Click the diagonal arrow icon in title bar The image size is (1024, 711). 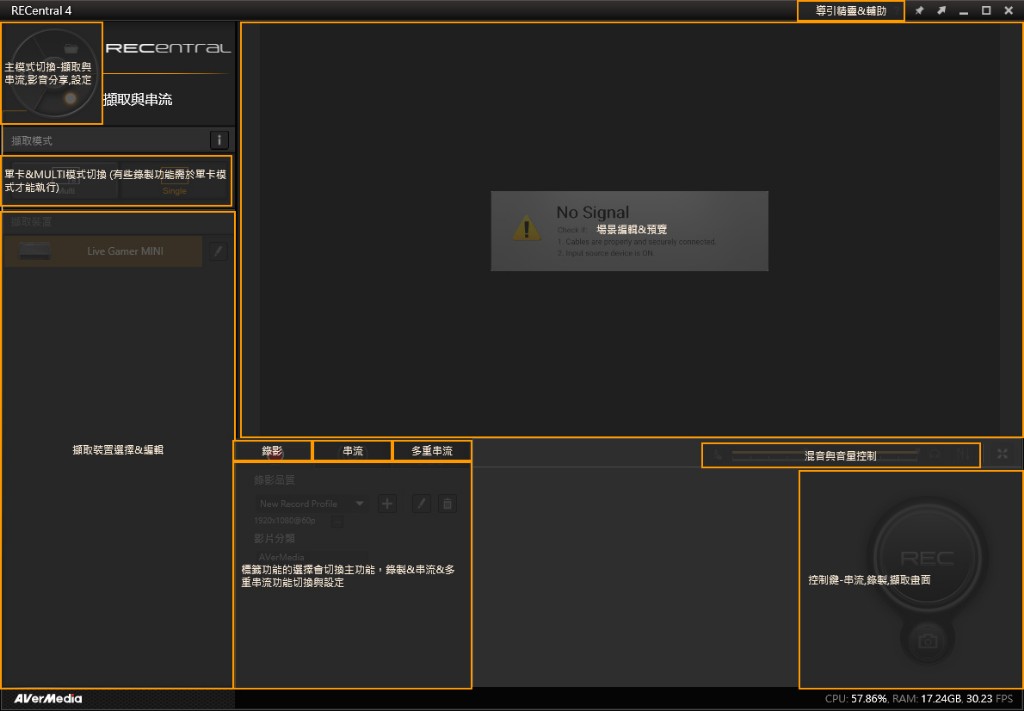(942, 10)
